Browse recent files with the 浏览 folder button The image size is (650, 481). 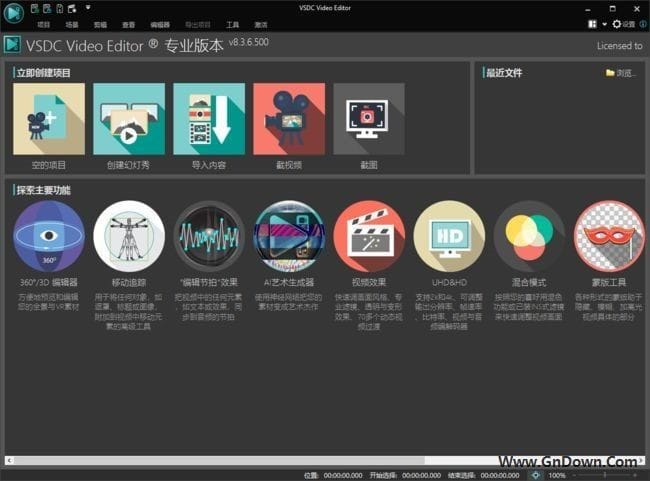(x=621, y=73)
